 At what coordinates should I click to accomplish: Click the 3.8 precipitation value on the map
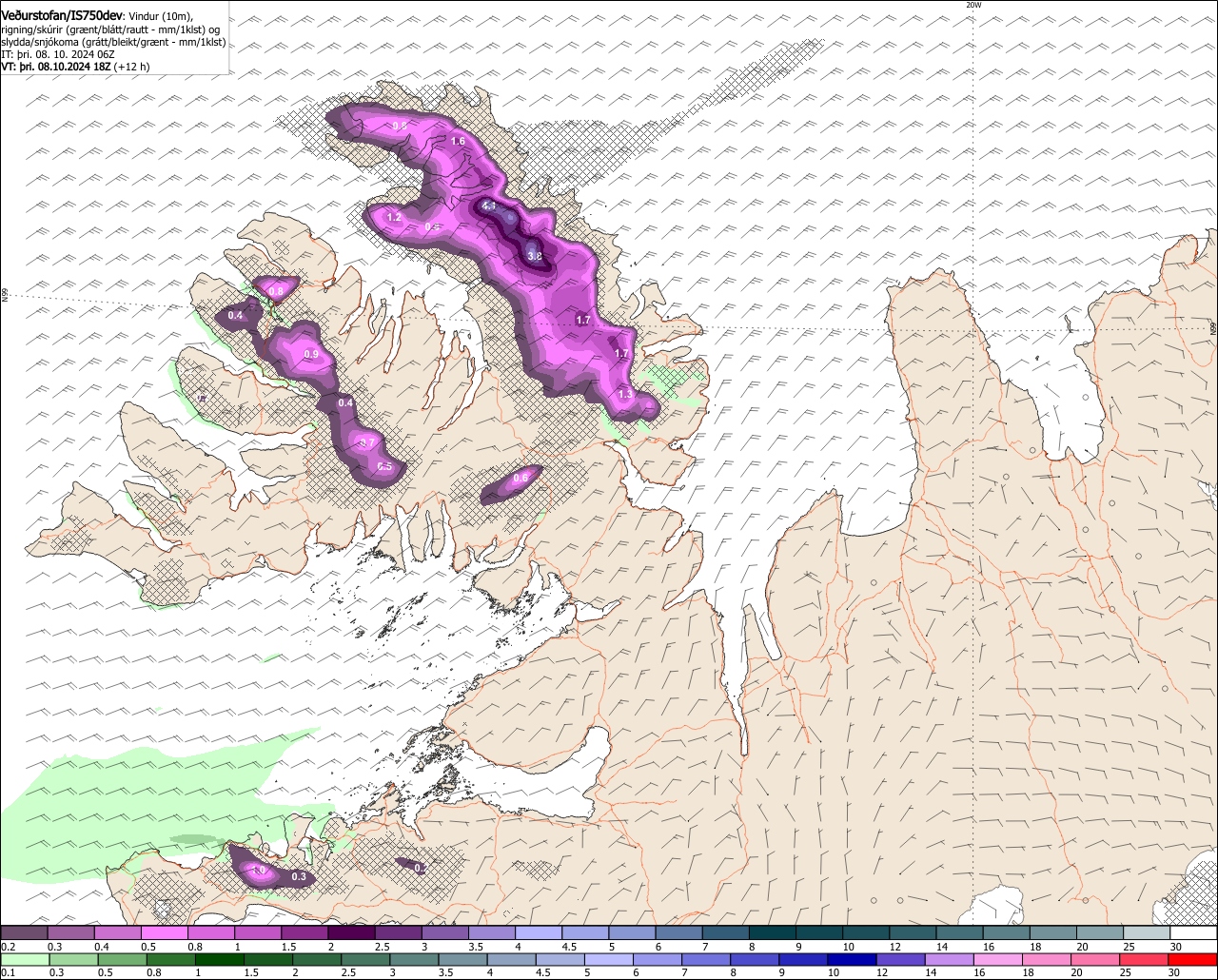tap(535, 256)
